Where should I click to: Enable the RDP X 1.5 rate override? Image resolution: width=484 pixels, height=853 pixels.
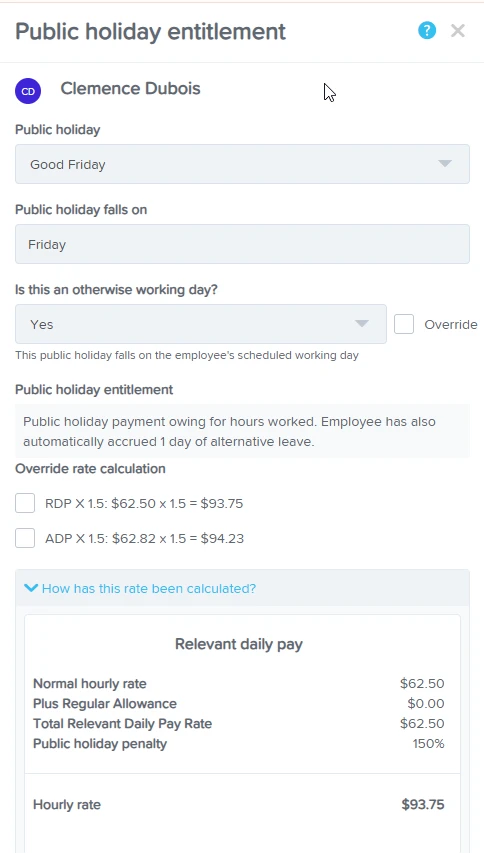tap(25, 503)
